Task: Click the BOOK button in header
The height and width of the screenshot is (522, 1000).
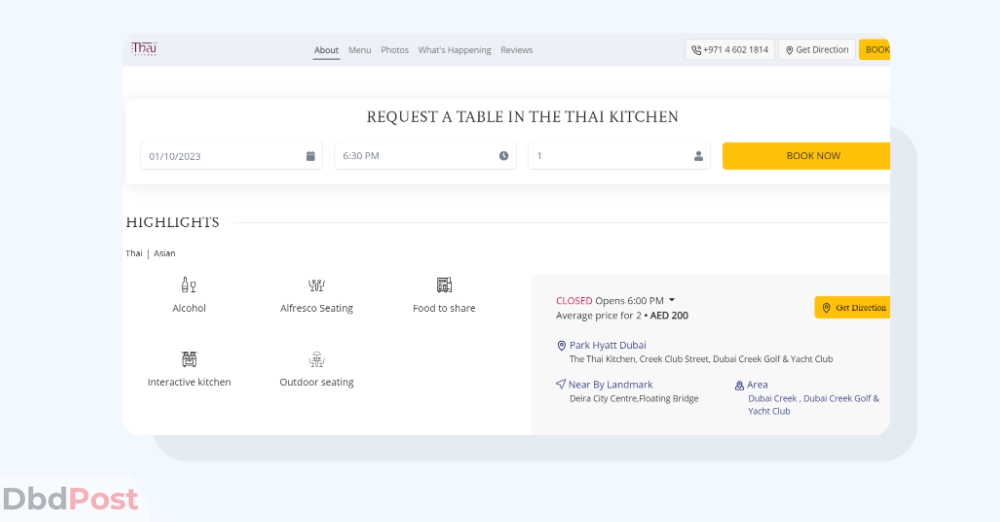Action: tap(874, 50)
